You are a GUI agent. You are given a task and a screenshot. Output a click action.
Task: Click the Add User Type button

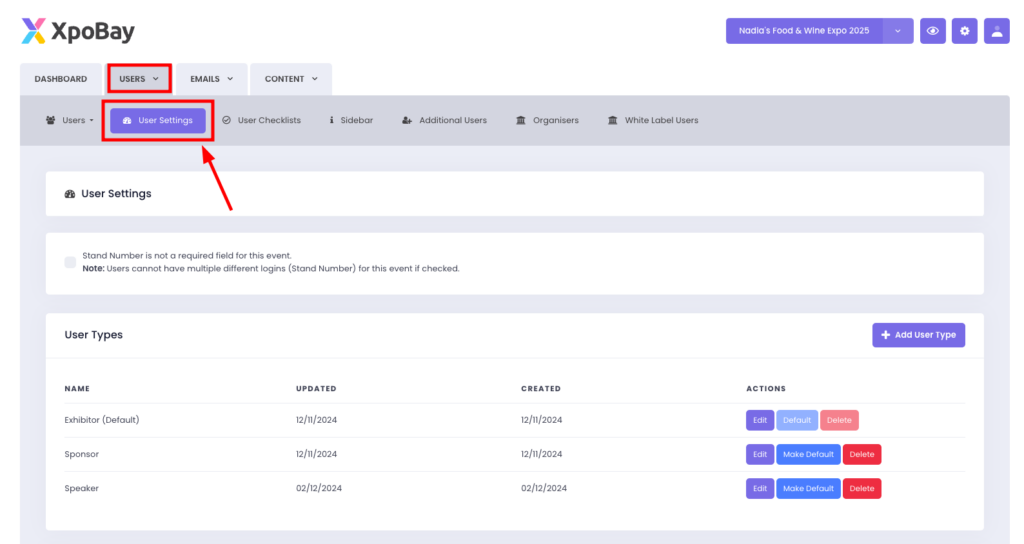918,335
